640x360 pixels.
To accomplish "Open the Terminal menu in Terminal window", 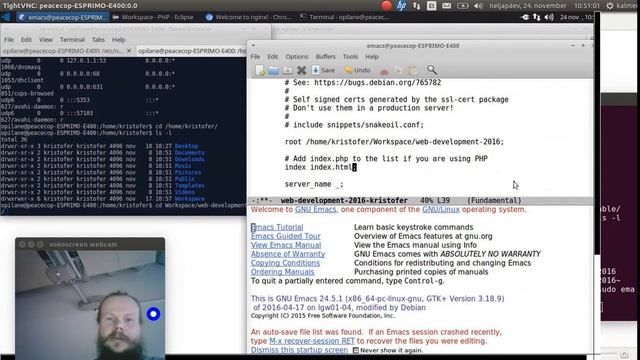I will 72,40.
